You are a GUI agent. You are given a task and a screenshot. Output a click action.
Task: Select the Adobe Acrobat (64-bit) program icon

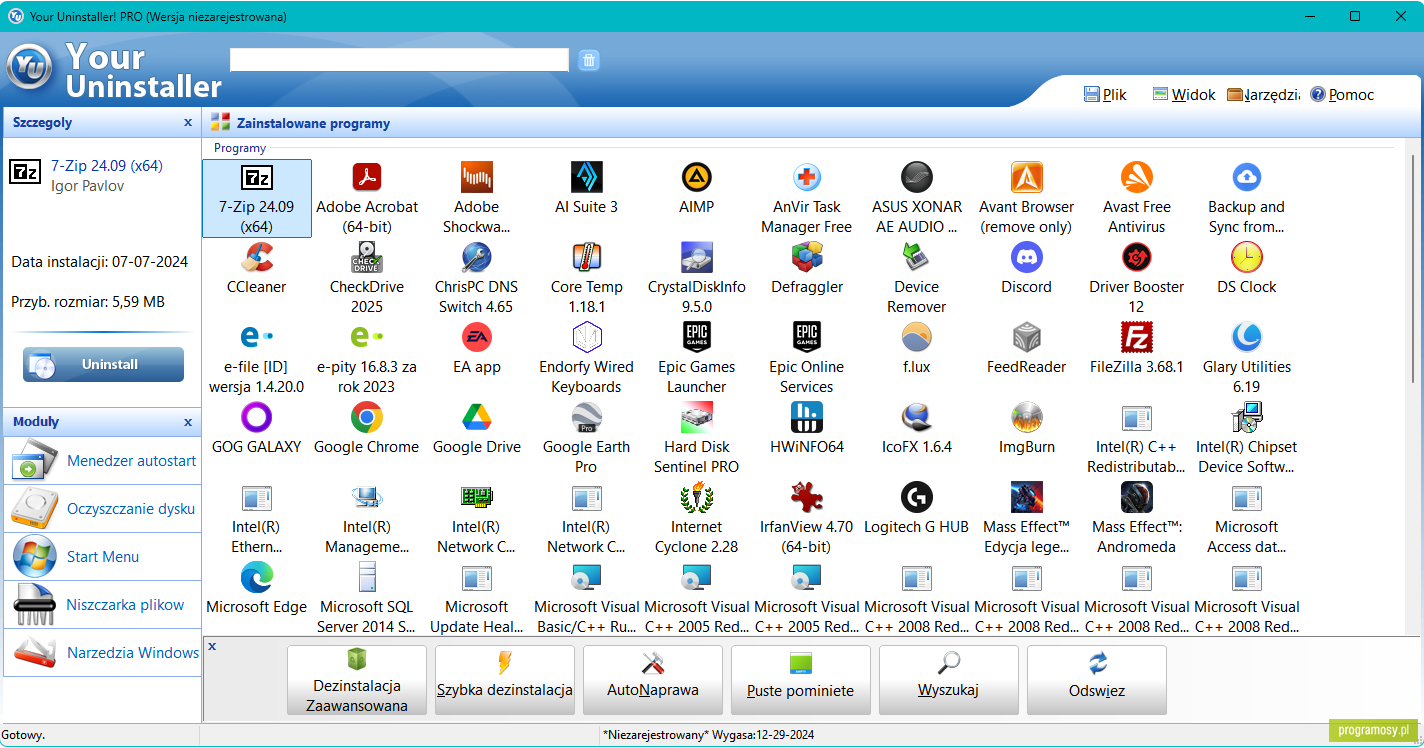[x=367, y=178]
